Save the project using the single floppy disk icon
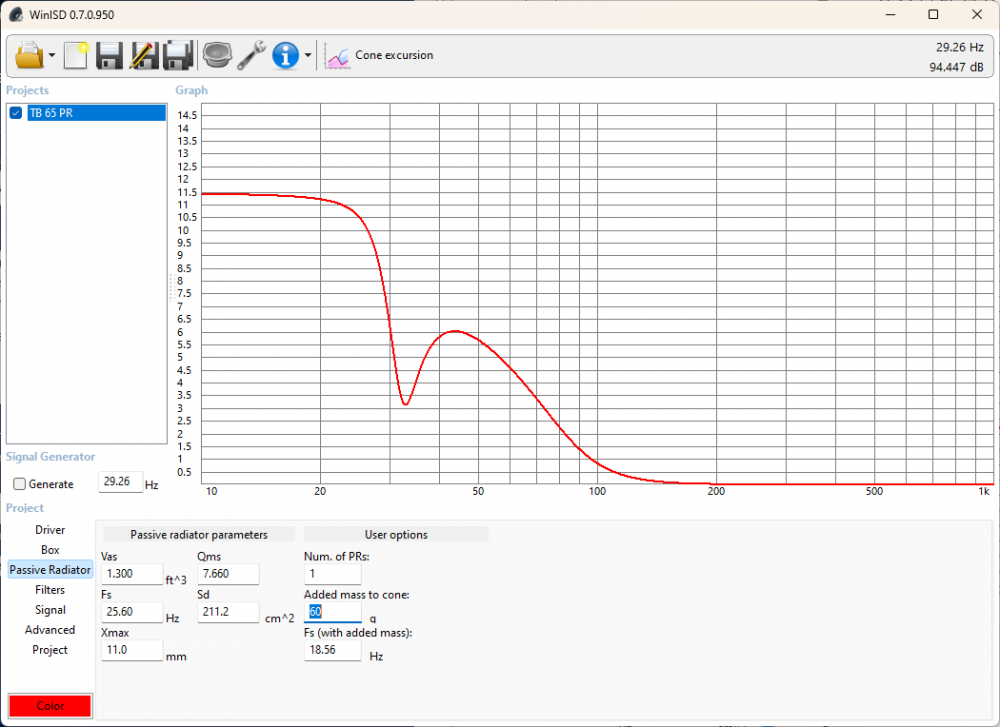This screenshot has height=727, width=1000. 109,55
